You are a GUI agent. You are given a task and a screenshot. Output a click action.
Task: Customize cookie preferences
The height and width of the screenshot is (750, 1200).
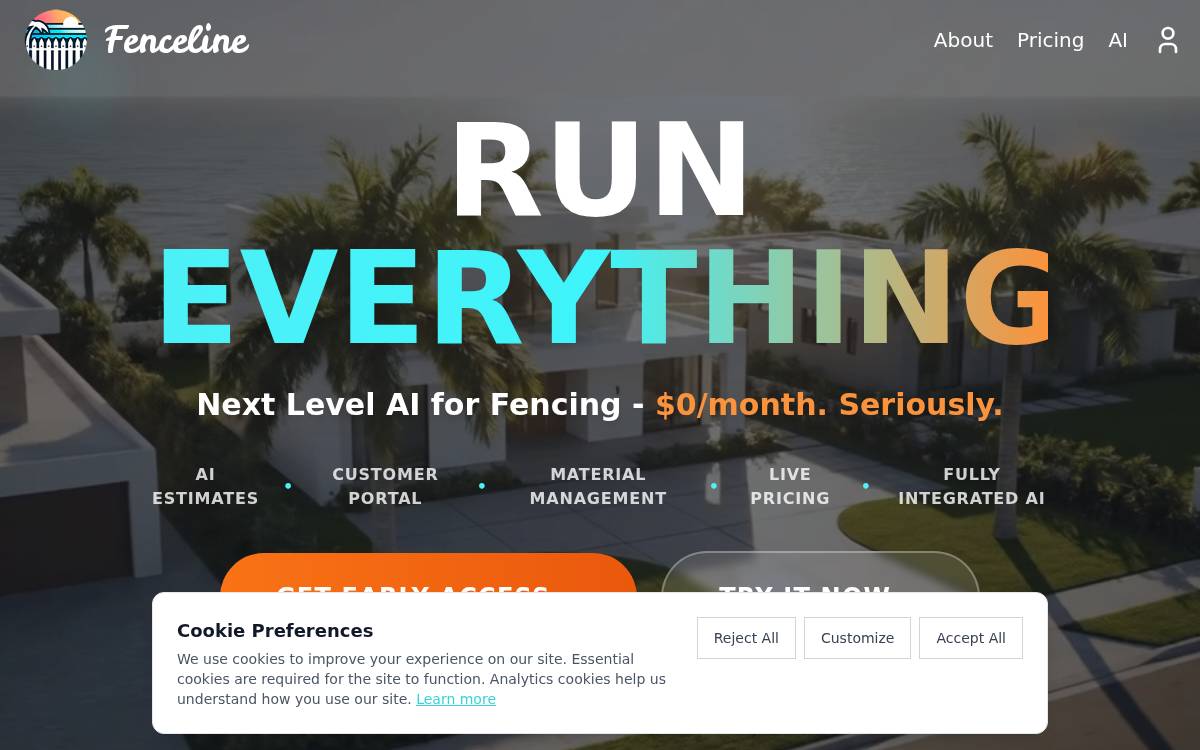point(857,638)
